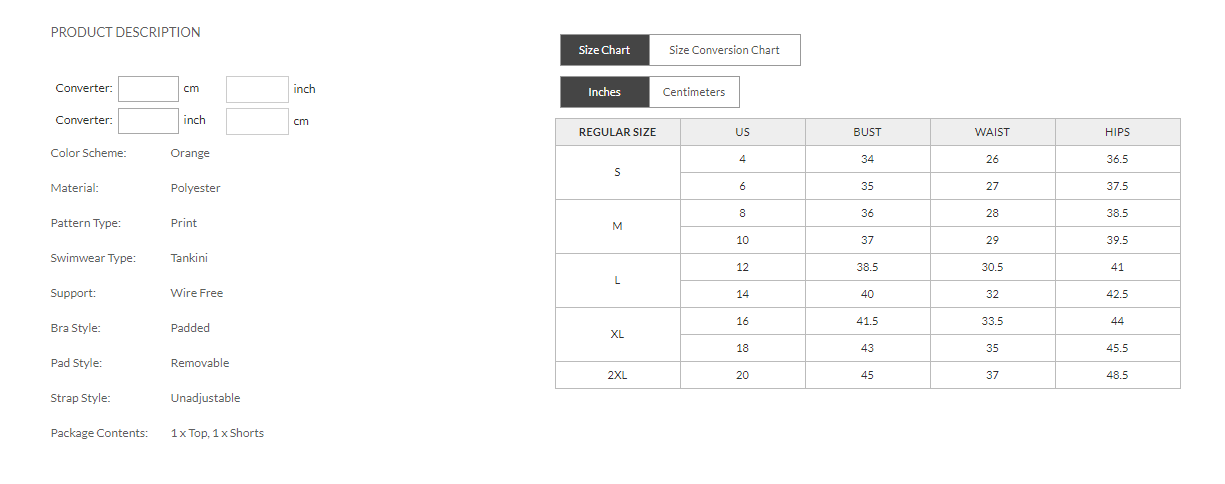Select the S size cell in the table
The height and width of the screenshot is (484, 1225).
pos(617,172)
